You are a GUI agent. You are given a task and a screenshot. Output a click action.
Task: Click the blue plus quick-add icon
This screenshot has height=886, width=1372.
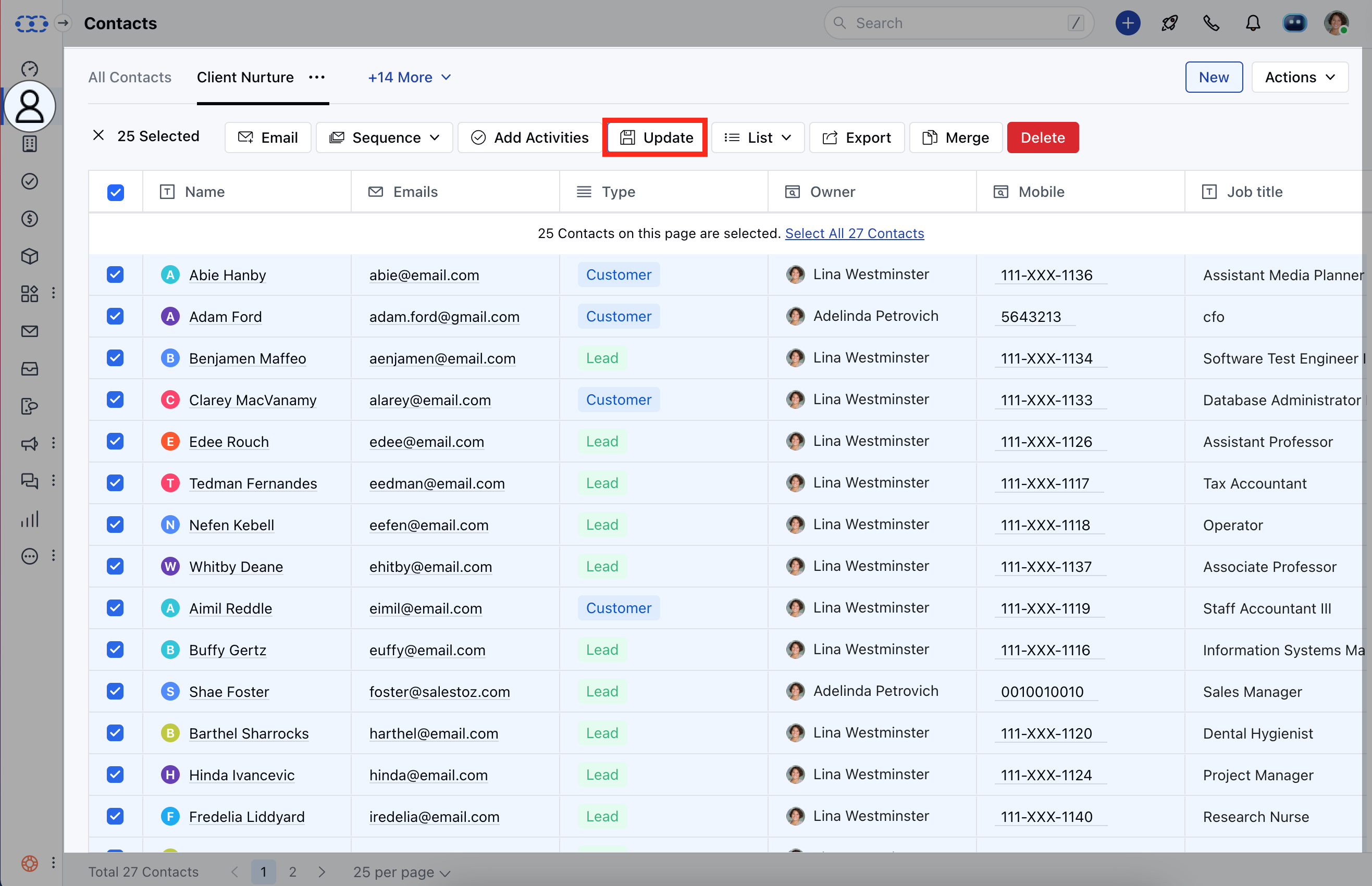click(x=1128, y=23)
